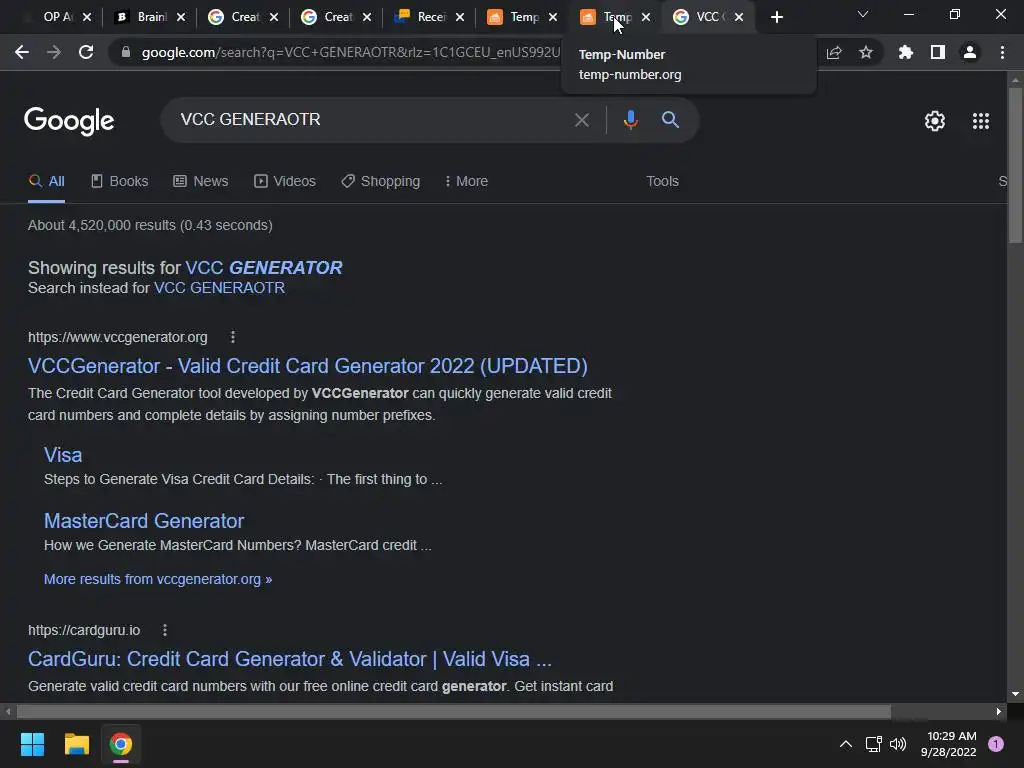
Task: Open the Visa sitelink
Action: click(x=63, y=455)
